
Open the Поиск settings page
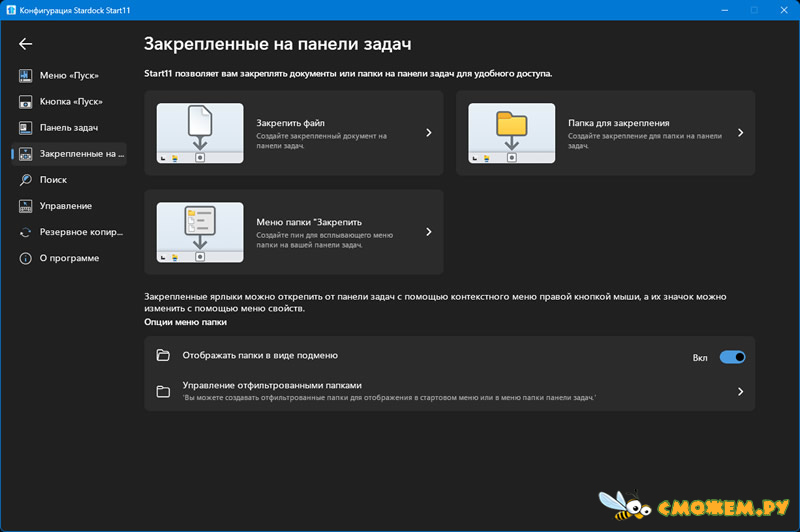point(69,180)
